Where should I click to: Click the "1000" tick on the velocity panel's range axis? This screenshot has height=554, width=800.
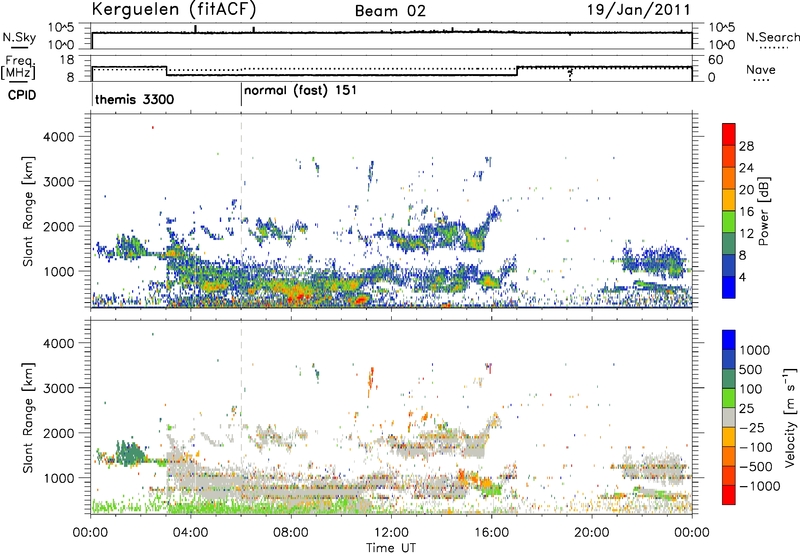click(x=58, y=478)
